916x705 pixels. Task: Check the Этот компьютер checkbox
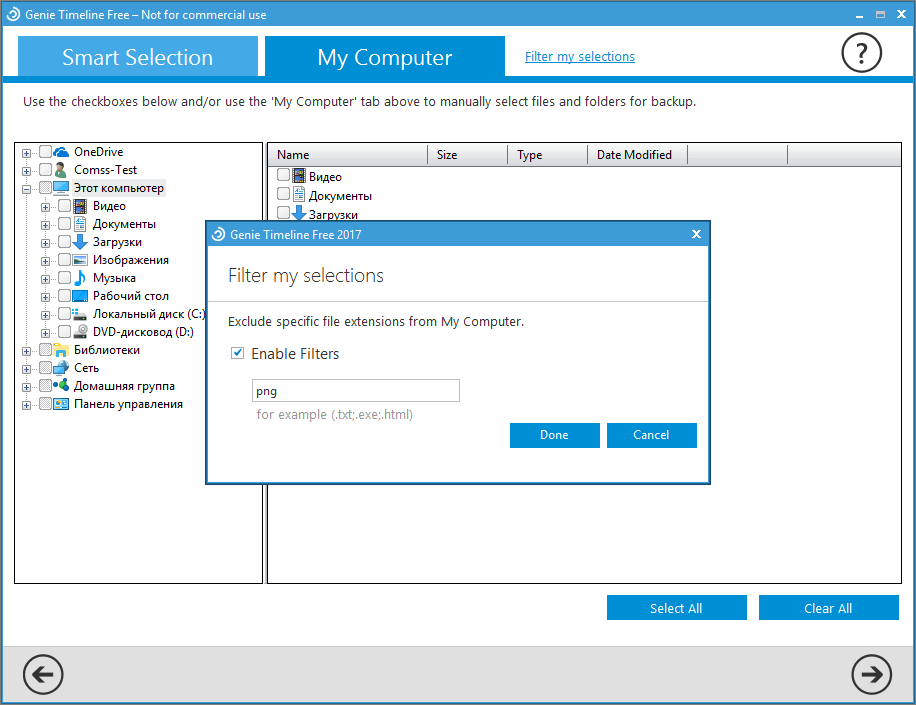click(x=46, y=188)
